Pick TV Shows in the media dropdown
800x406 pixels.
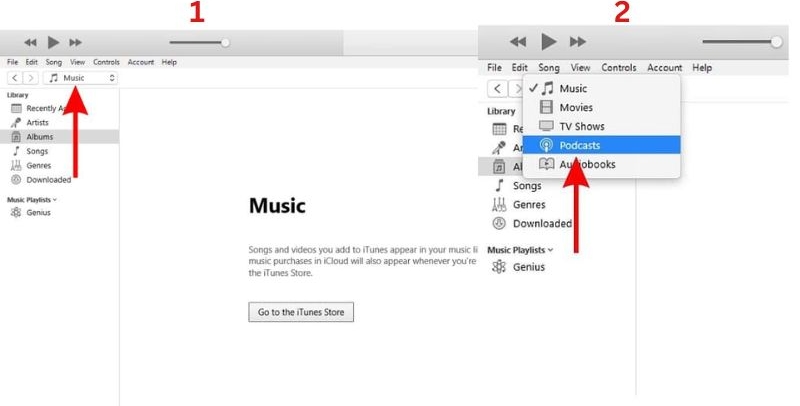[580, 126]
